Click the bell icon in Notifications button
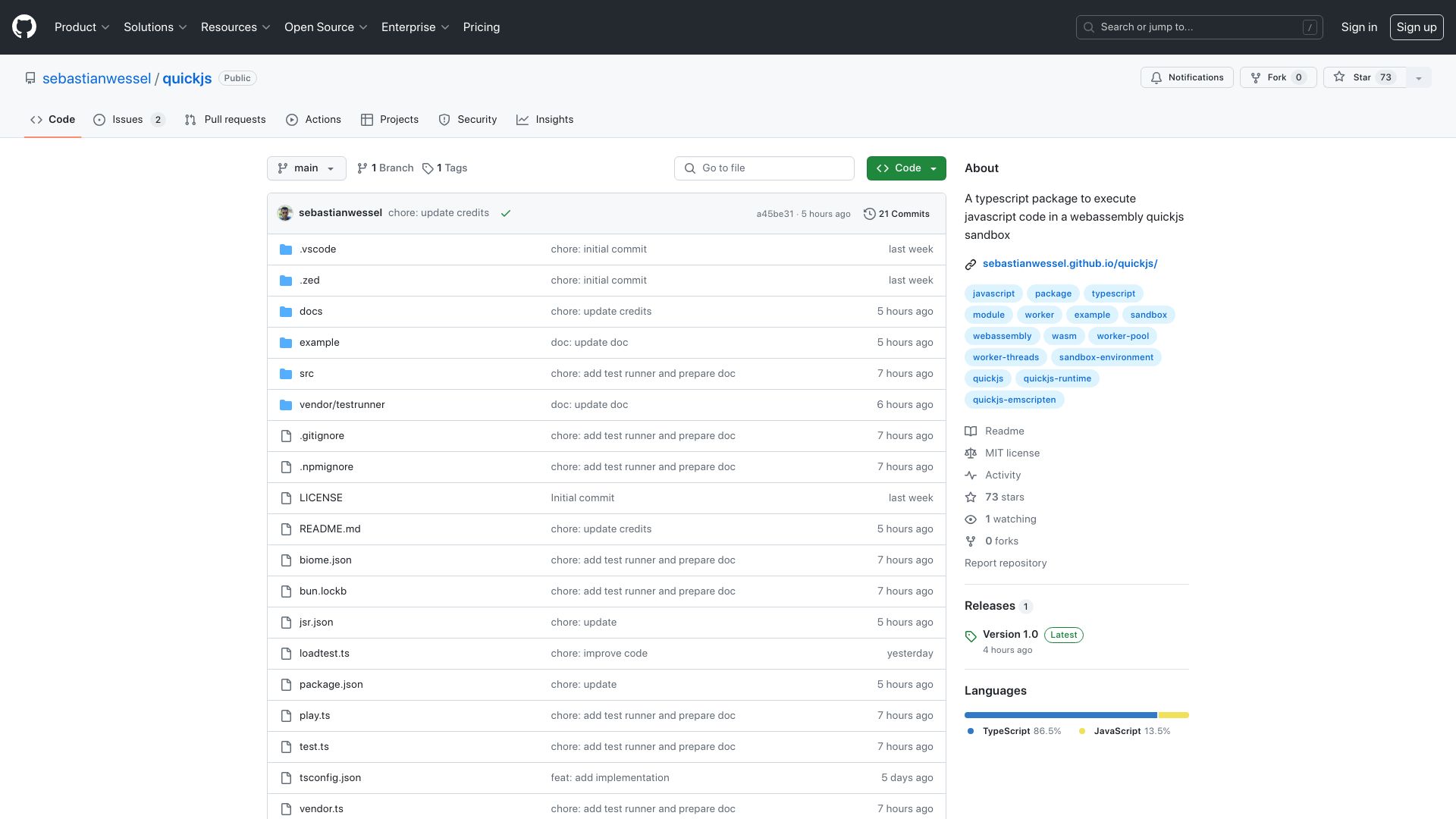The height and width of the screenshot is (819, 1456). [1156, 78]
